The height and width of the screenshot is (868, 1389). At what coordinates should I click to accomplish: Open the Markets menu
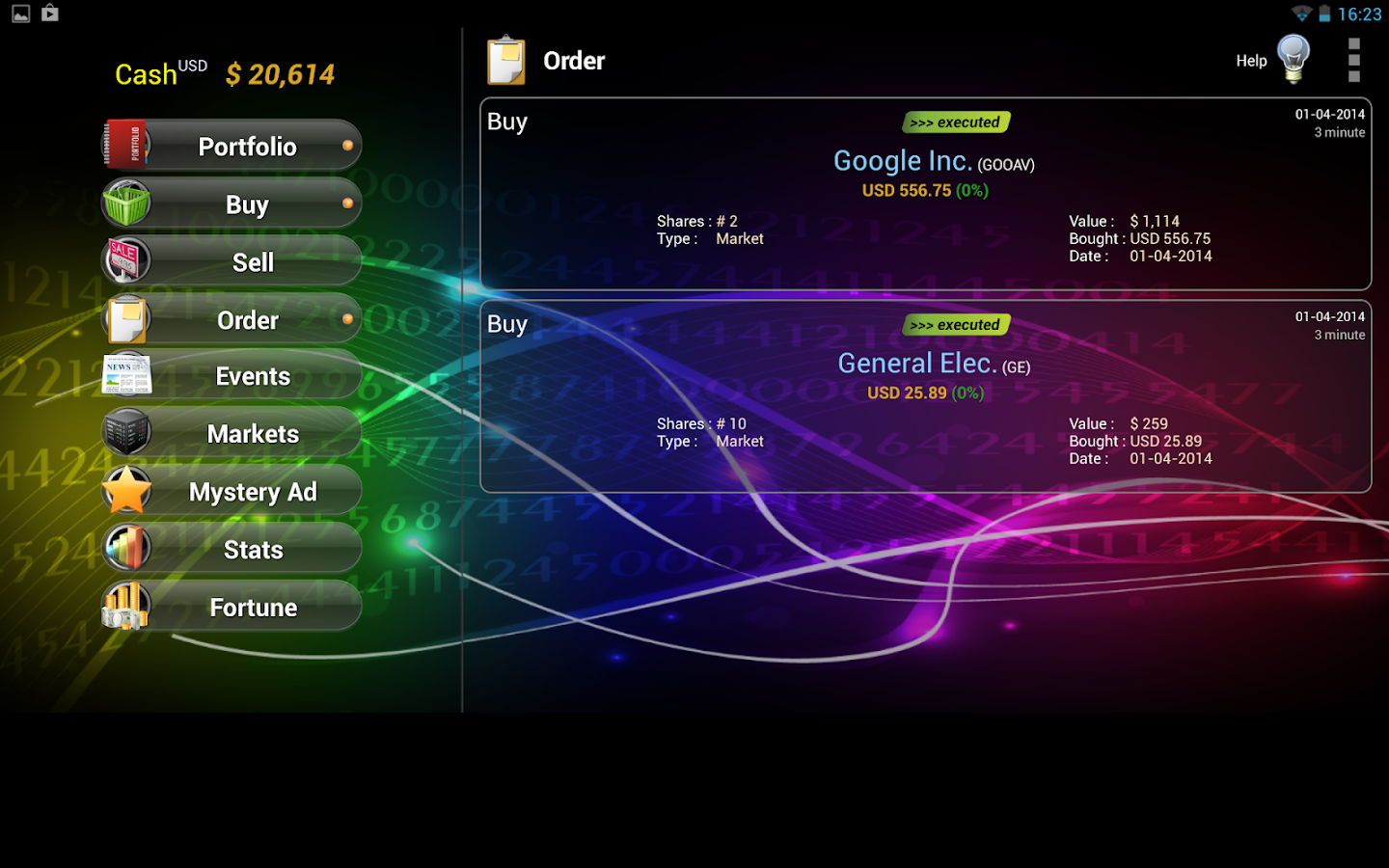coord(231,433)
